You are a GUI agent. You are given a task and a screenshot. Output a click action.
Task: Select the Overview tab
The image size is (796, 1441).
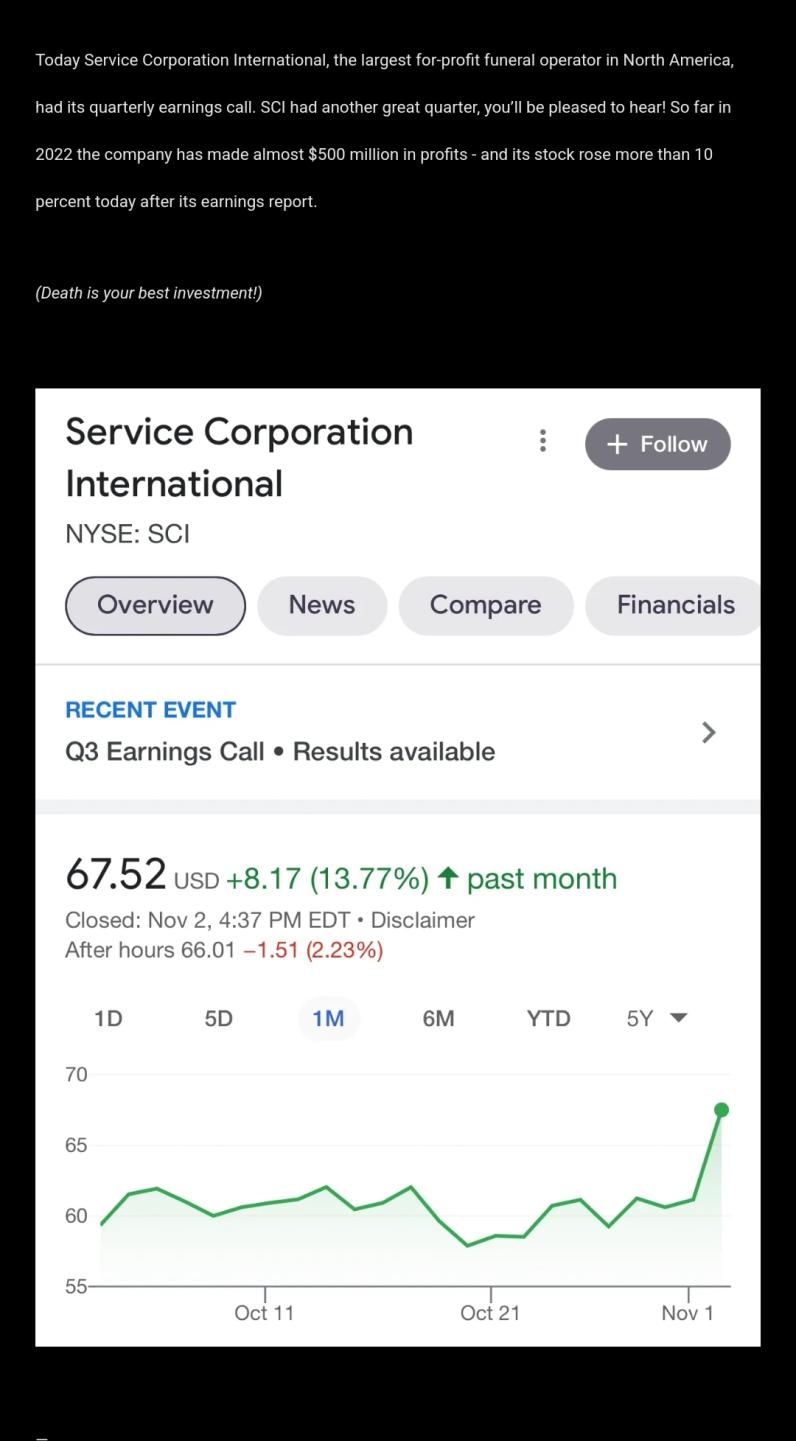(x=155, y=605)
